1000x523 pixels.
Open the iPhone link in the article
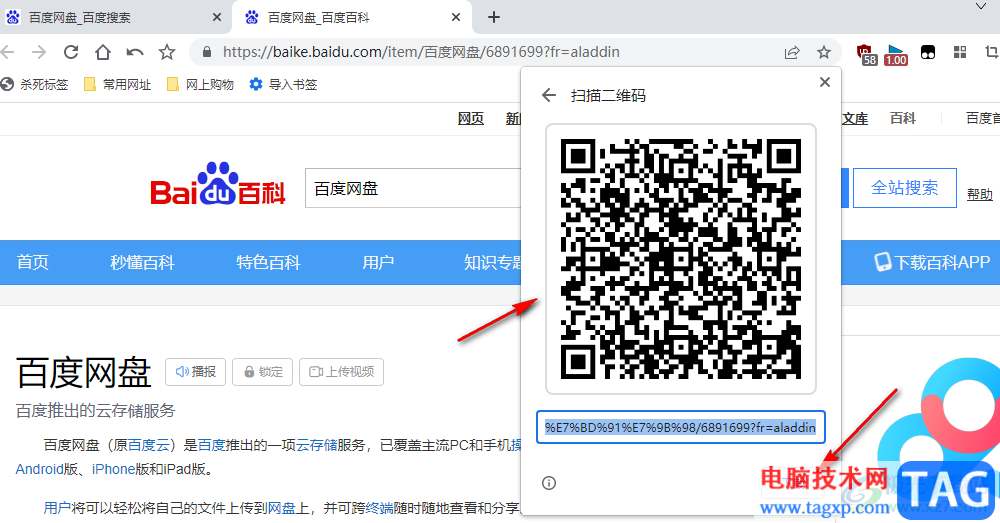pyautogui.click(x=114, y=469)
